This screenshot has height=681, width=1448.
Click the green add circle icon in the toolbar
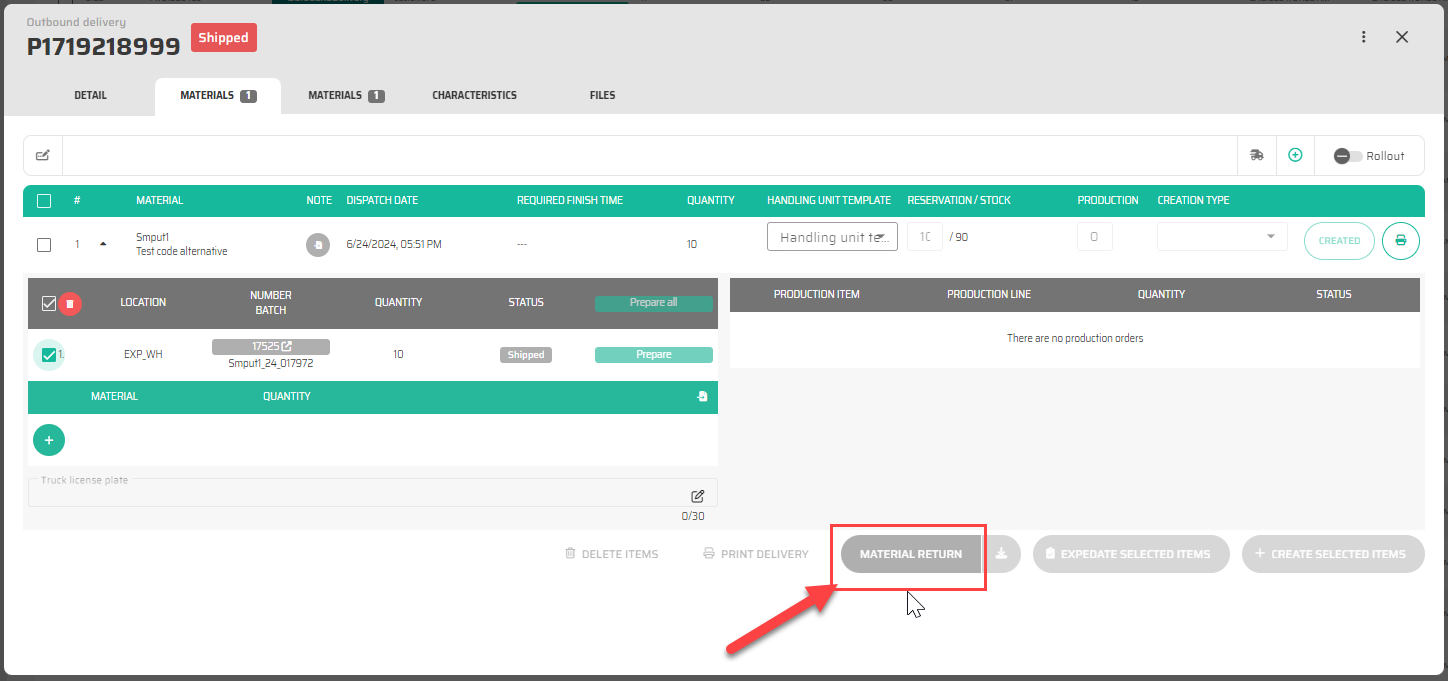pyautogui.click(x=1295, y=155)
